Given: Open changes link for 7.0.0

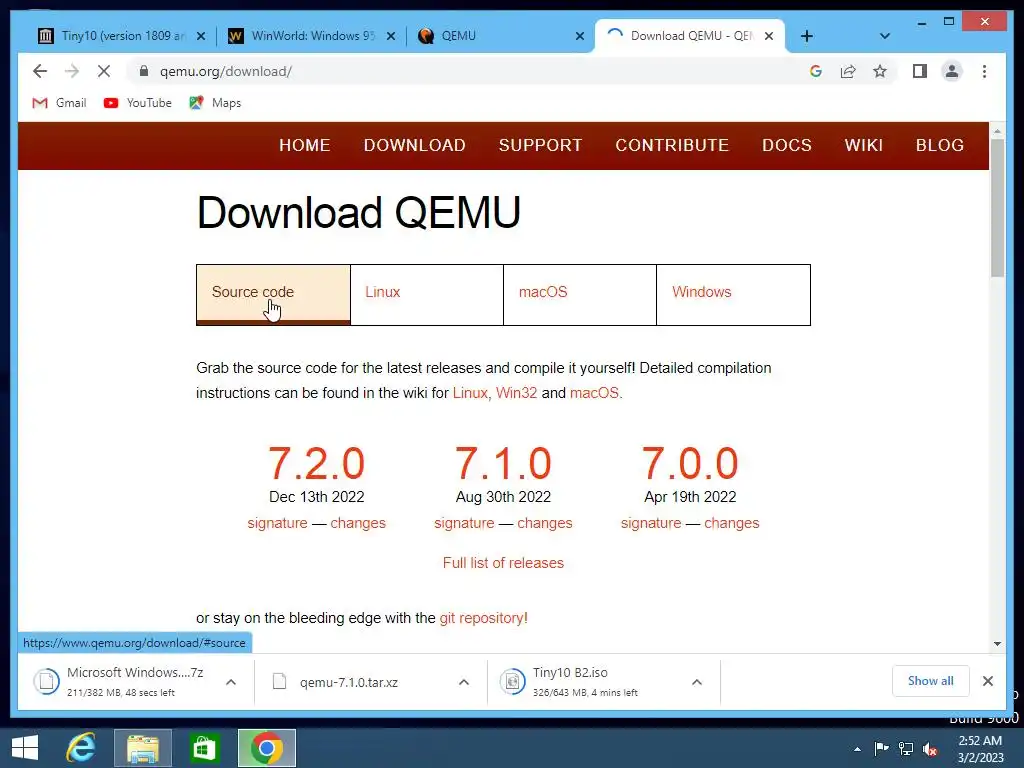Looking at the screenshot, I should click(731, 523).
